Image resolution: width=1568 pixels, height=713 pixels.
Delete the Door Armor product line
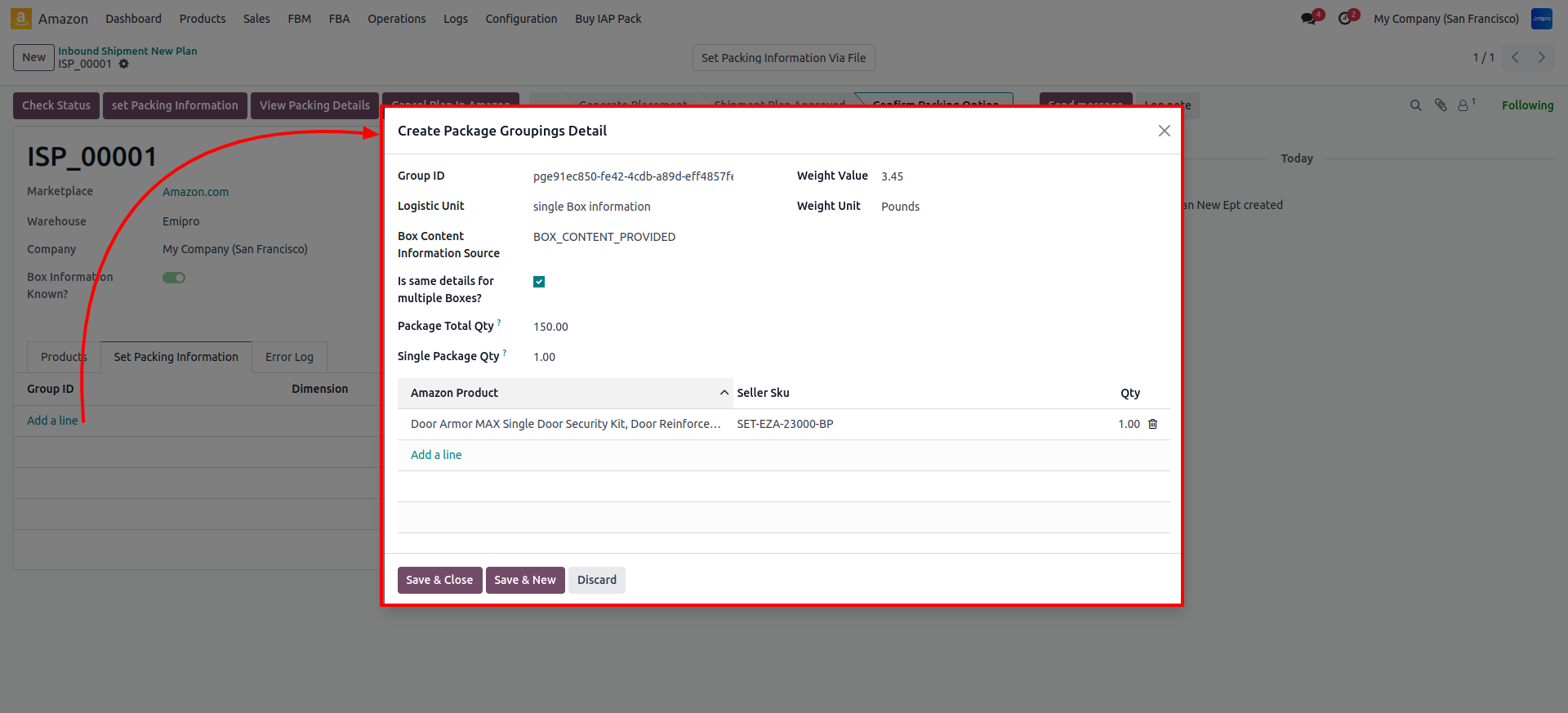1153,424
